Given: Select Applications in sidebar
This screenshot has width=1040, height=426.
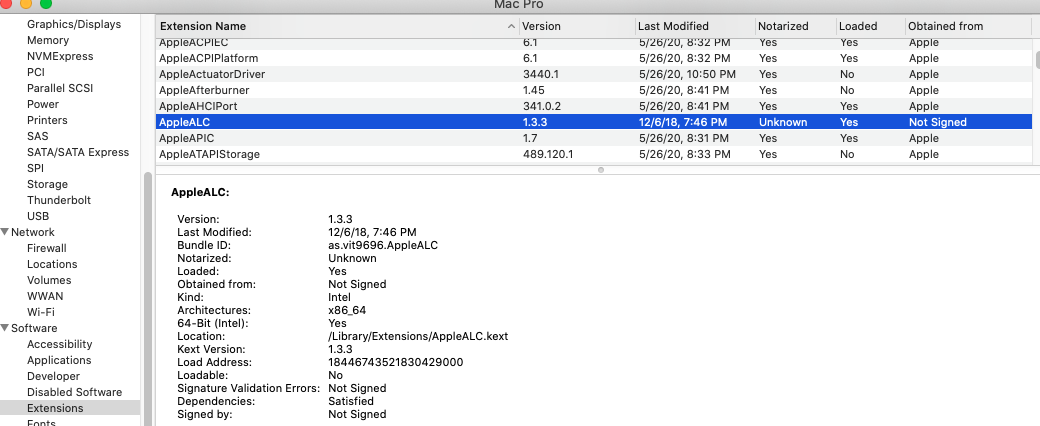Looking at the screenshot, I should click(x=59, y=360).
